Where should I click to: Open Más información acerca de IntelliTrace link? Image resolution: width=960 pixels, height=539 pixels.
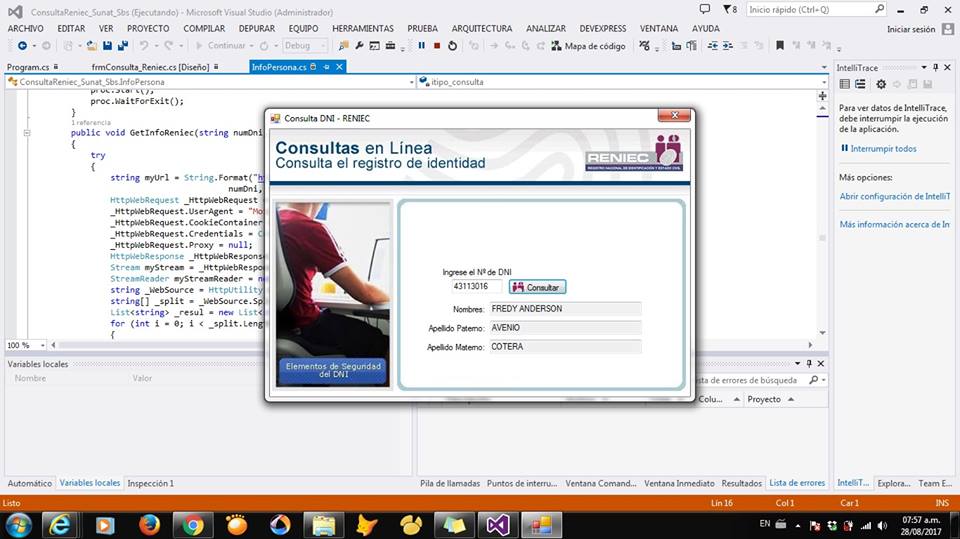pos(894,225)
